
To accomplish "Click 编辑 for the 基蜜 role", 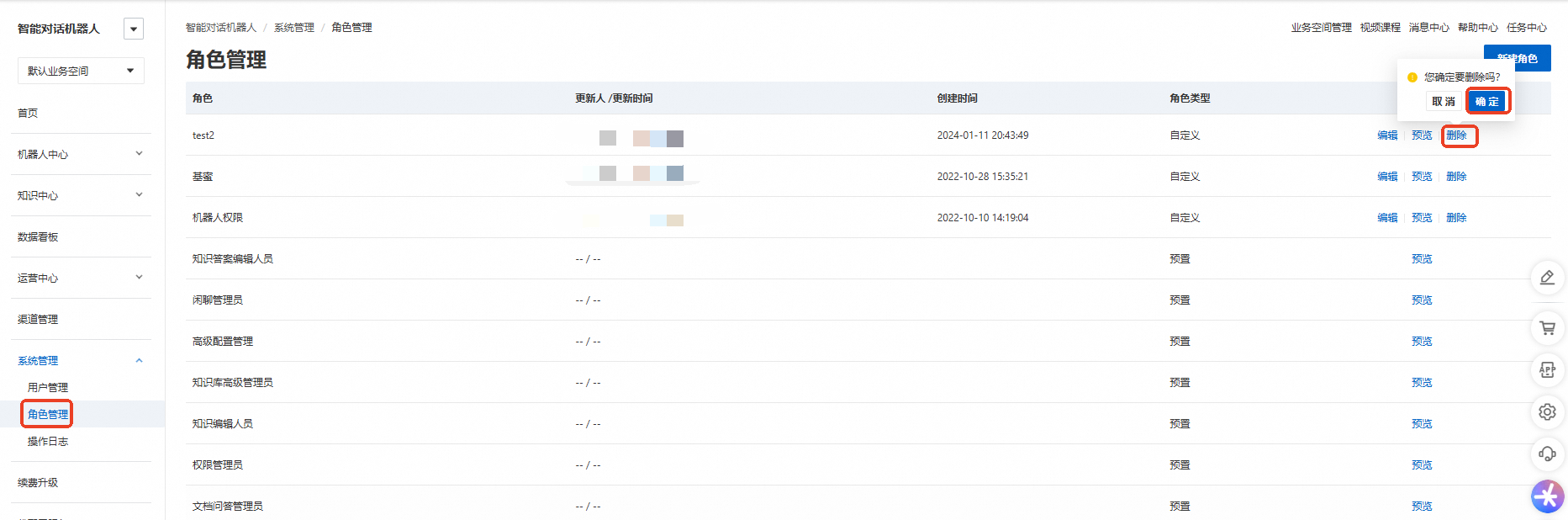I will (x=1387, y=177).
